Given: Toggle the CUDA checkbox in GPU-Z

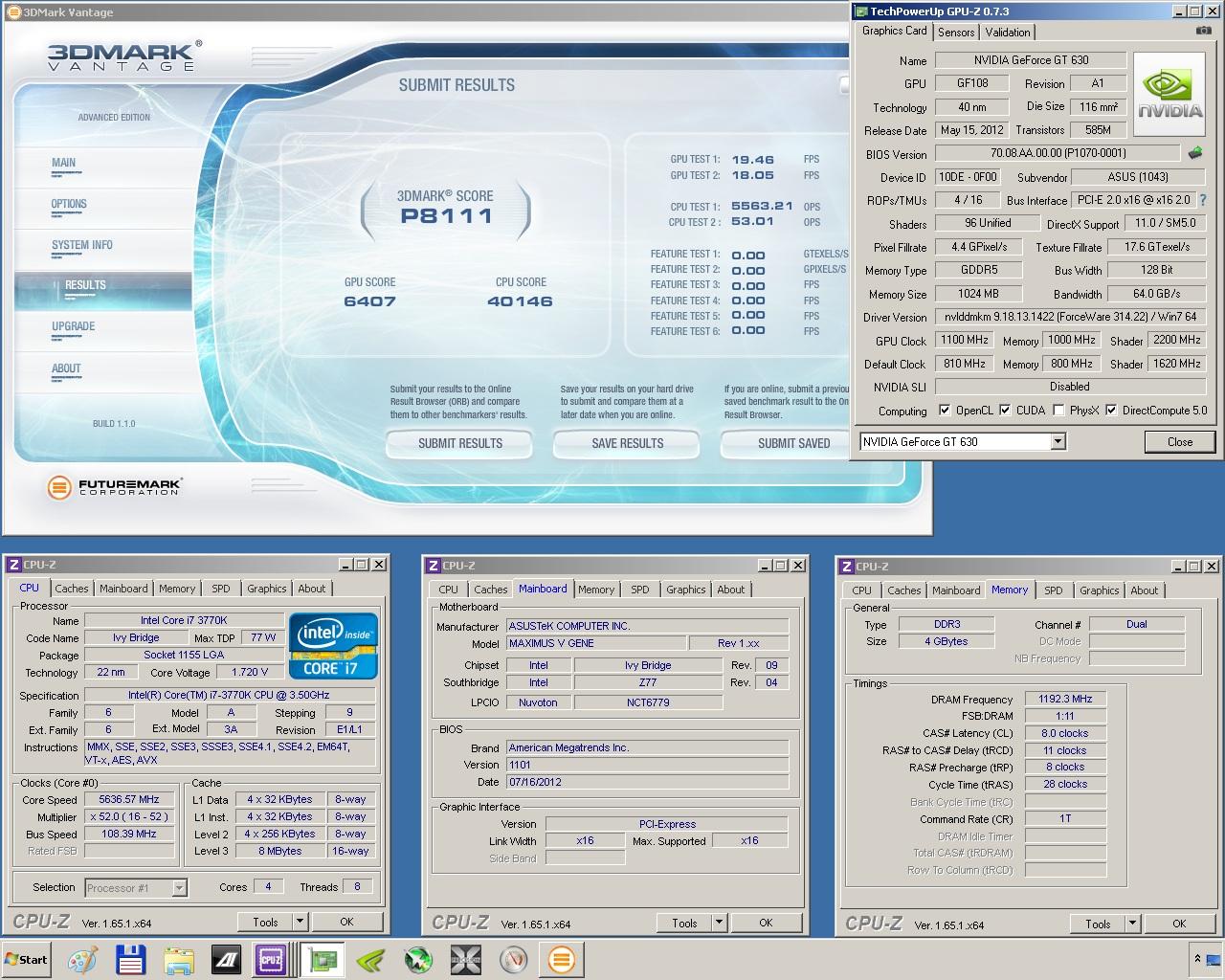Looking at the screenshot, I should [1005, 411].
